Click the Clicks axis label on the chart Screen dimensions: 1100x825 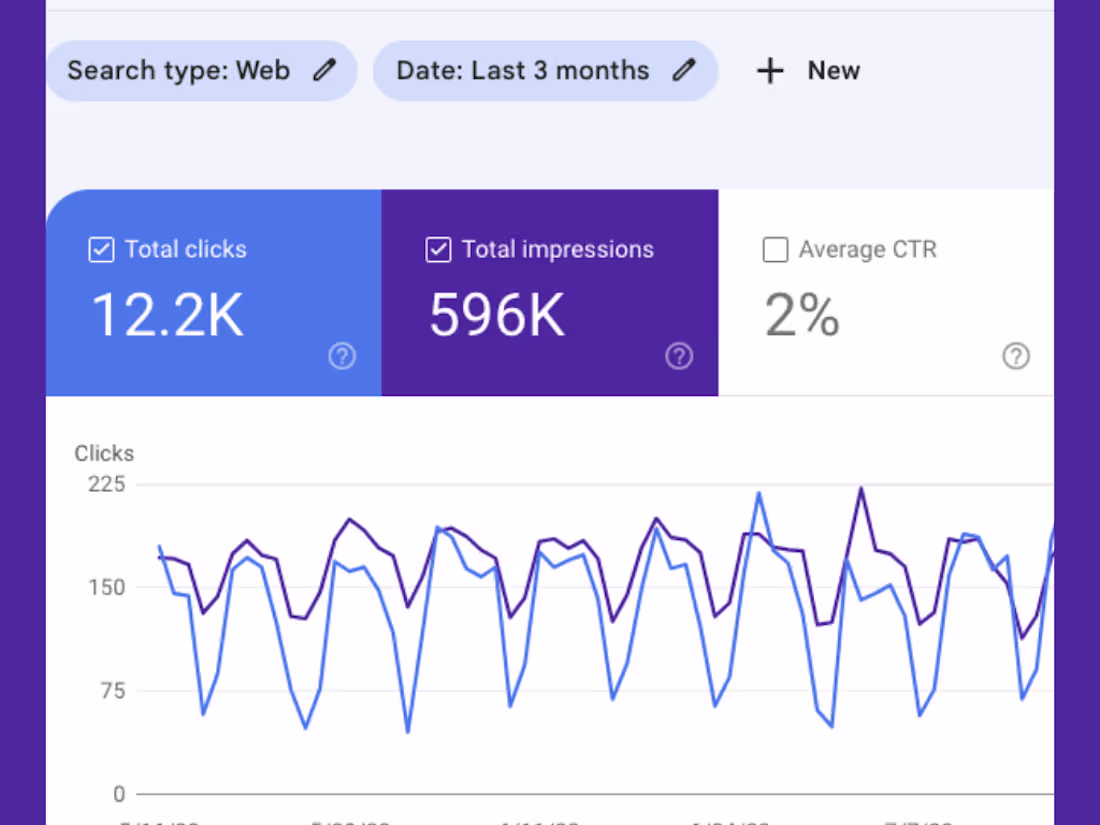coord(104,453)
